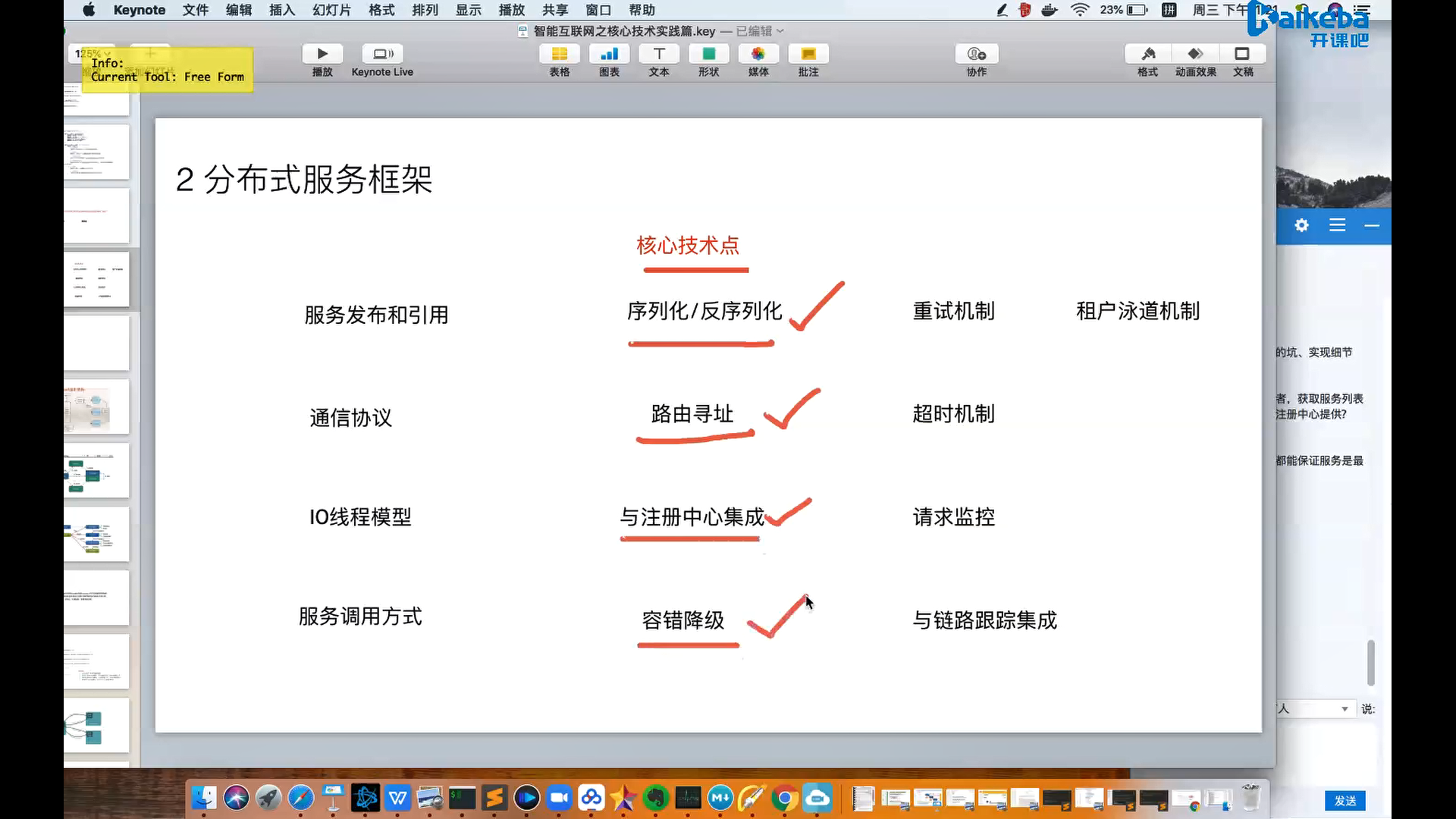Image resolution: width=1456 pixels, height=819 pixels.
Task: Add a text box with 文本 icon
Action: pos(659,55)
